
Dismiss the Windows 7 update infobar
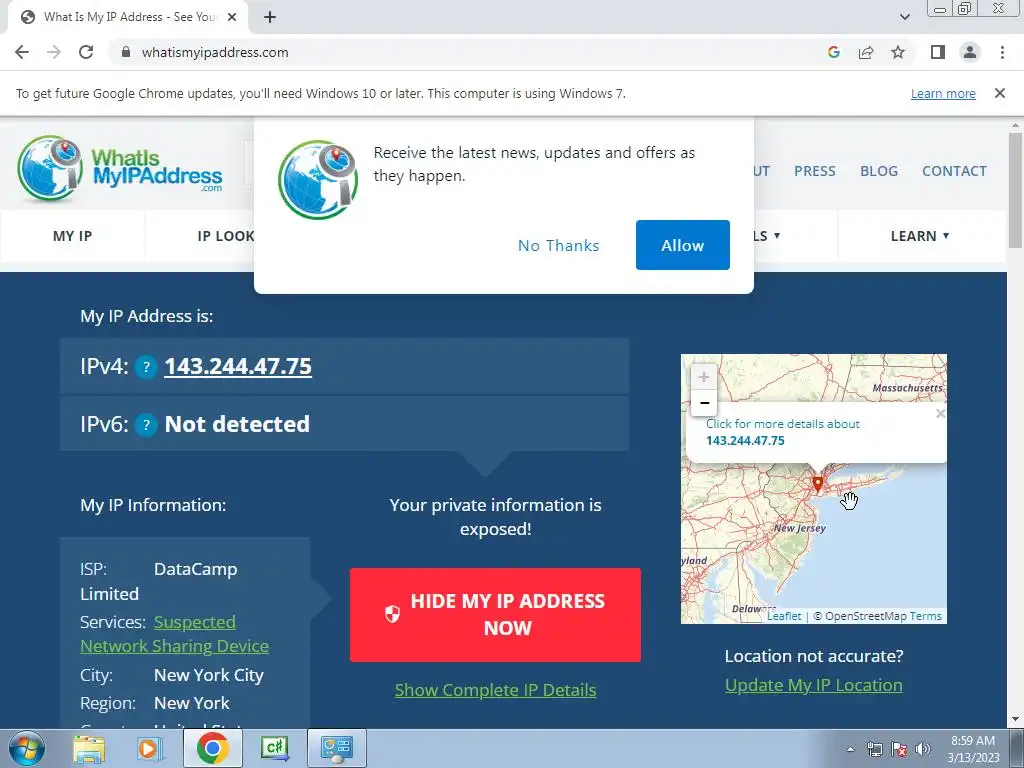tap(999, 93)
